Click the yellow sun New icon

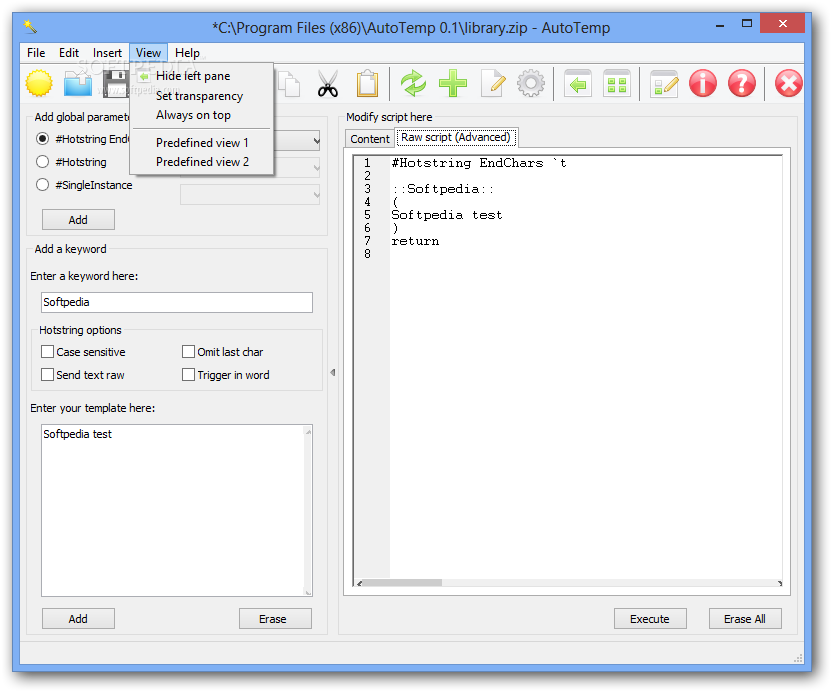39,83
